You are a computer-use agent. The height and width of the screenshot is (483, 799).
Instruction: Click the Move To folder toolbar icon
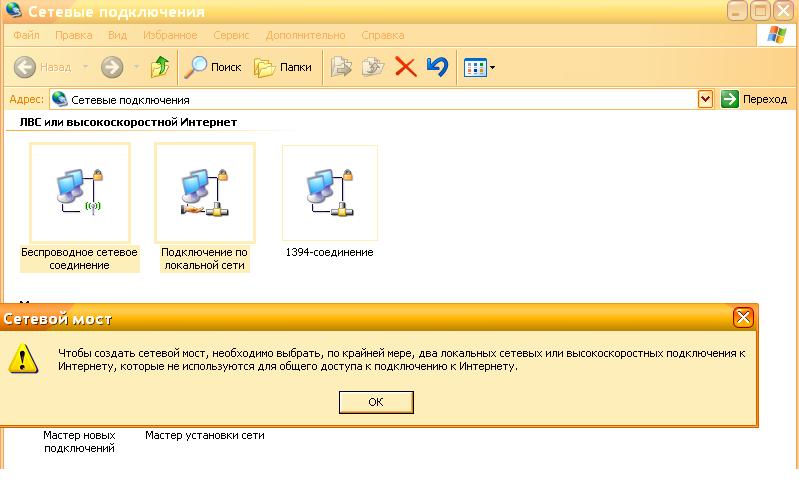pos(342,67)
